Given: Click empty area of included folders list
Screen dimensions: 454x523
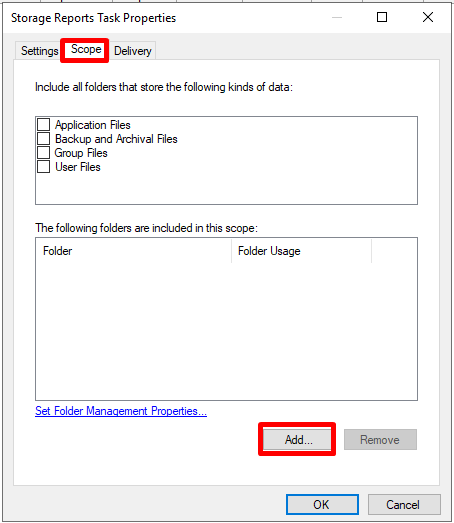Looking at the screenshot, I should point(226,330).
